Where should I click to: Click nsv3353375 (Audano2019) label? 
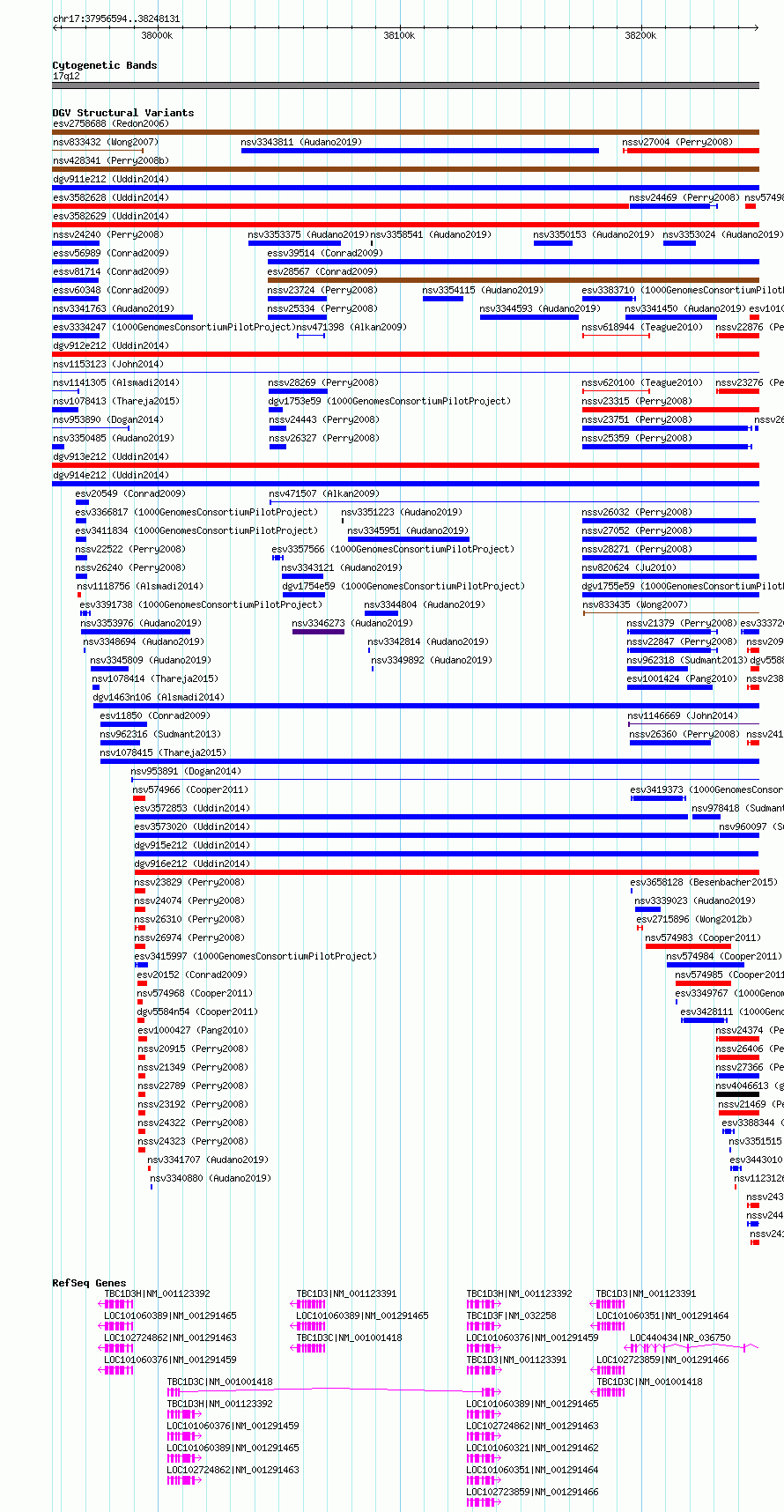(308, 234)
